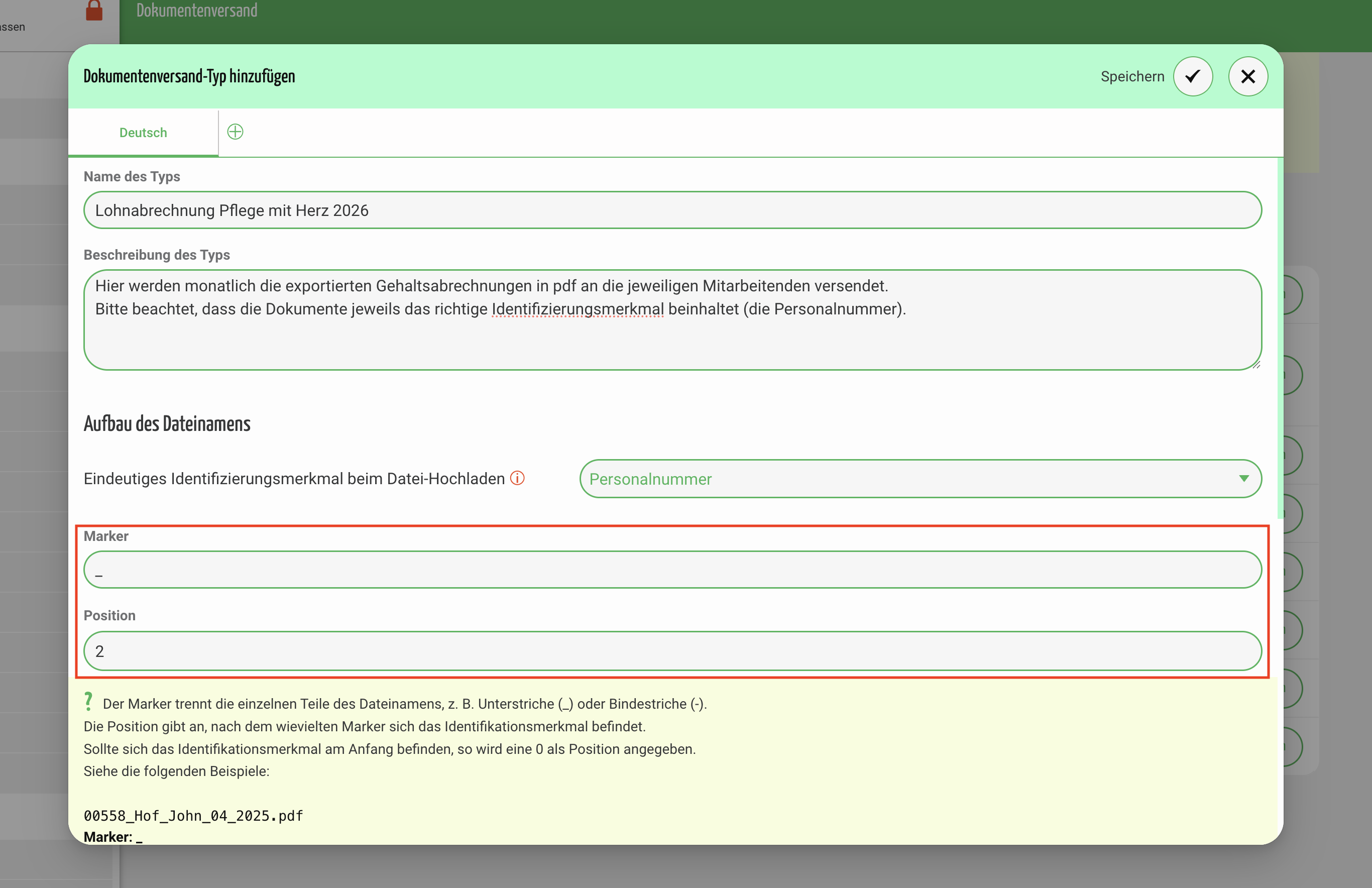
Task: Click example filename 00558_Hof_John_04_2025.pdf
Action: [193, 816]
